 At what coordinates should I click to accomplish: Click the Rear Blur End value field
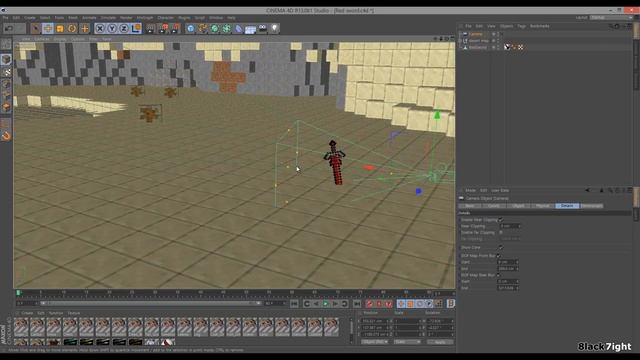508,288
